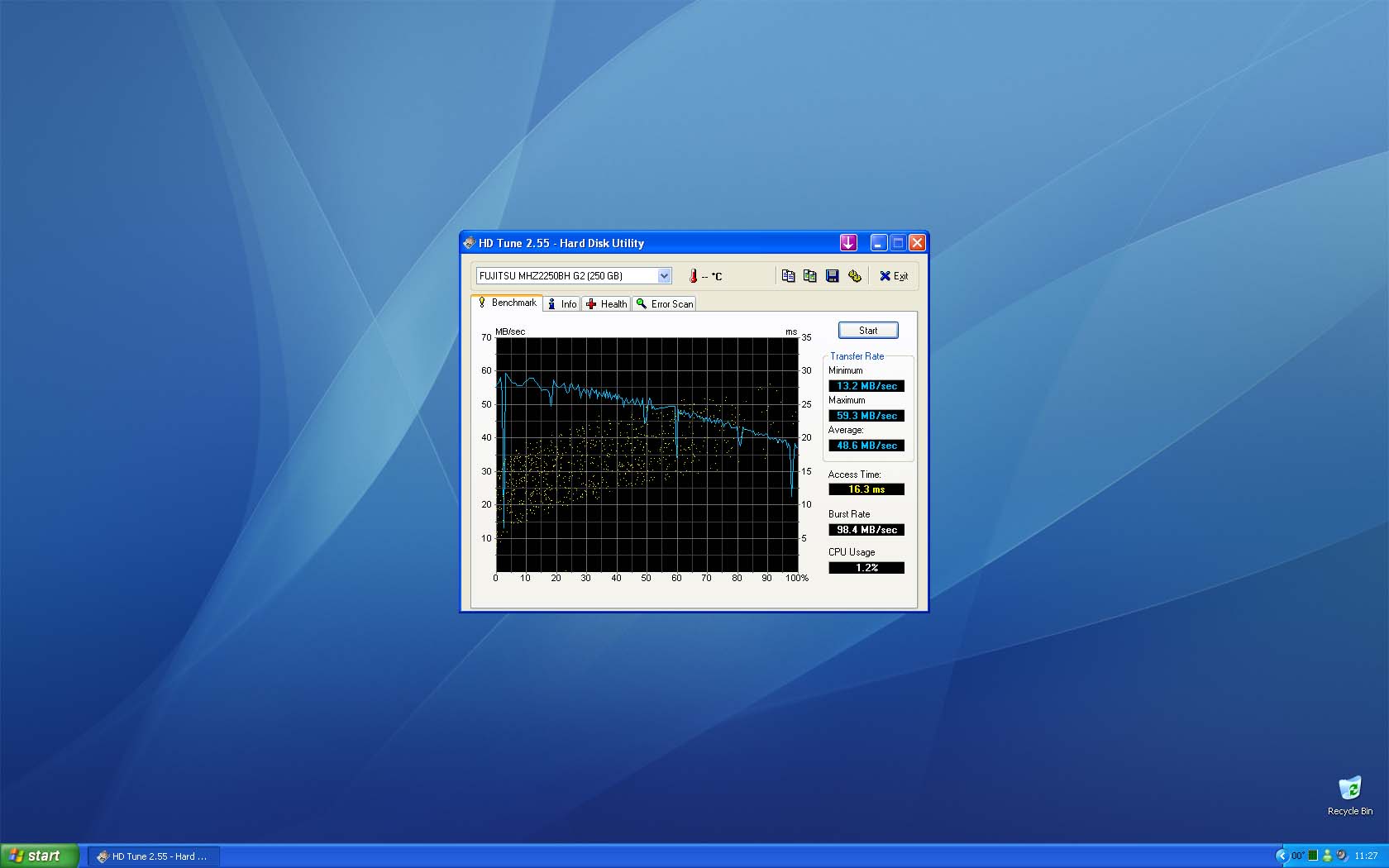Click the floppy disk save screenshot icon
Screen dimensions: 1389x868
pos(833,276)
